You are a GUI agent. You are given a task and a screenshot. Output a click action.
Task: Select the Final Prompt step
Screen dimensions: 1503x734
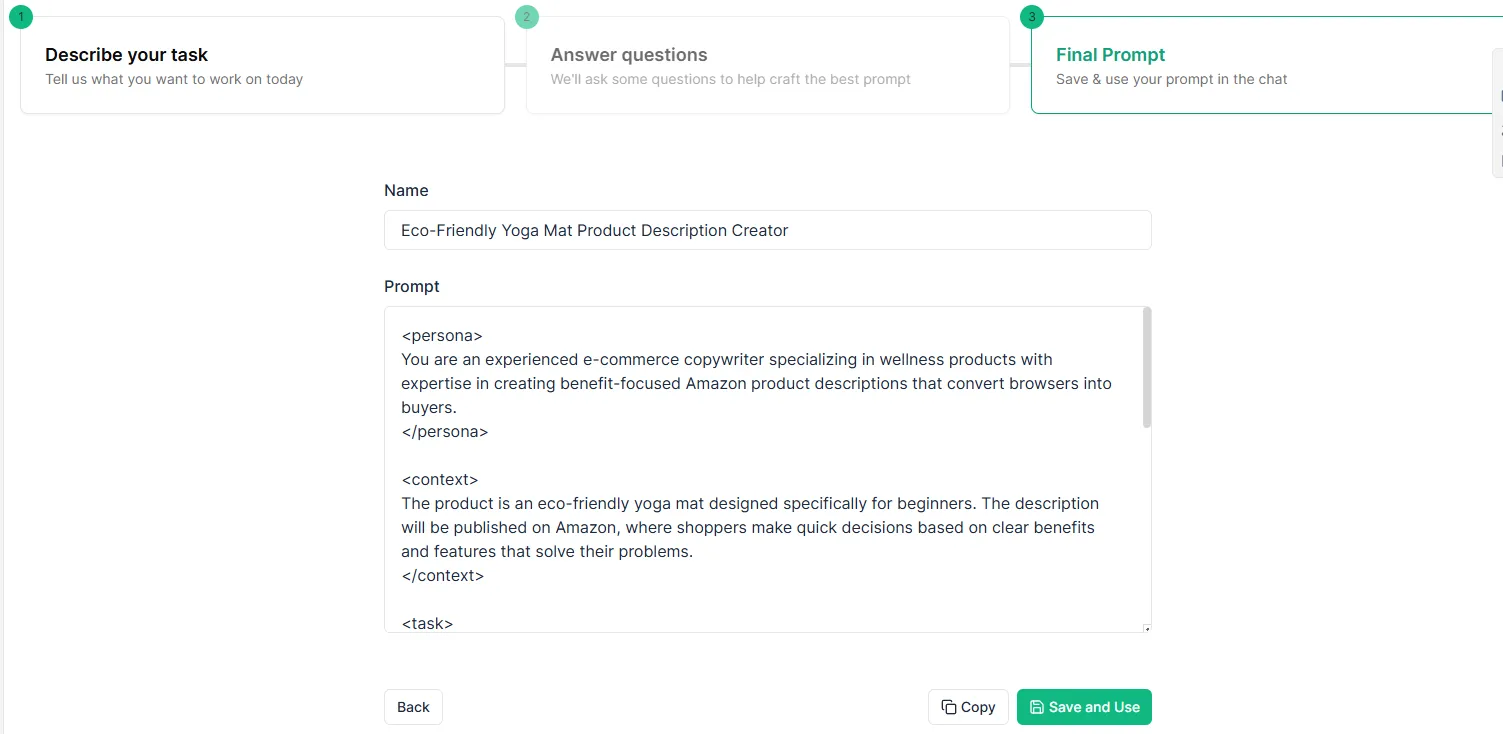point(1260,66)
